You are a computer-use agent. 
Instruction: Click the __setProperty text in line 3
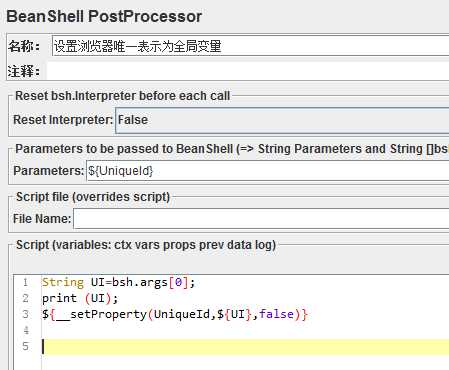101,314
